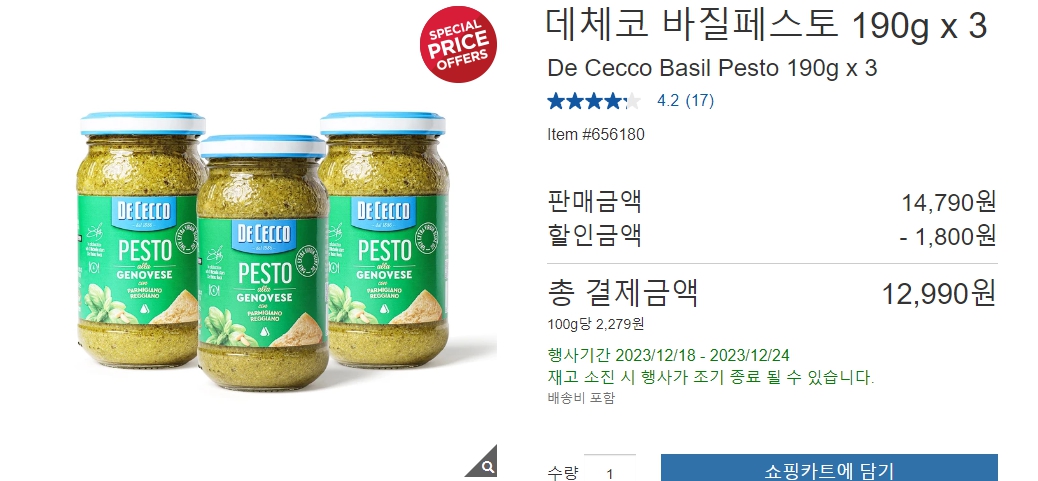Screen dimensions: 1038x481
Task: Click the first blue rating star
Action: click(555, 101)
